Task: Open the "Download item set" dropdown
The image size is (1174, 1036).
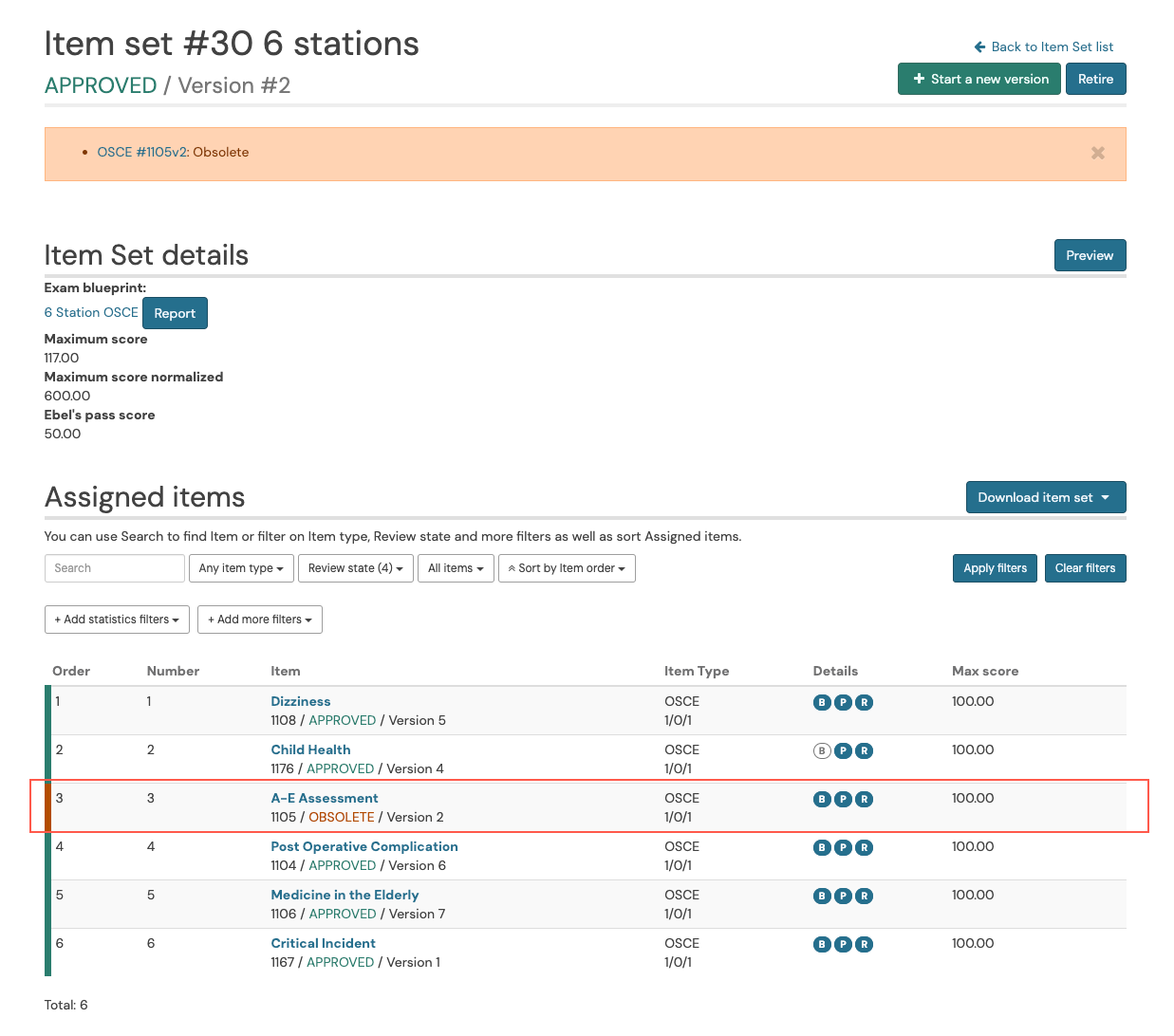Action: tap(1046, 497)
